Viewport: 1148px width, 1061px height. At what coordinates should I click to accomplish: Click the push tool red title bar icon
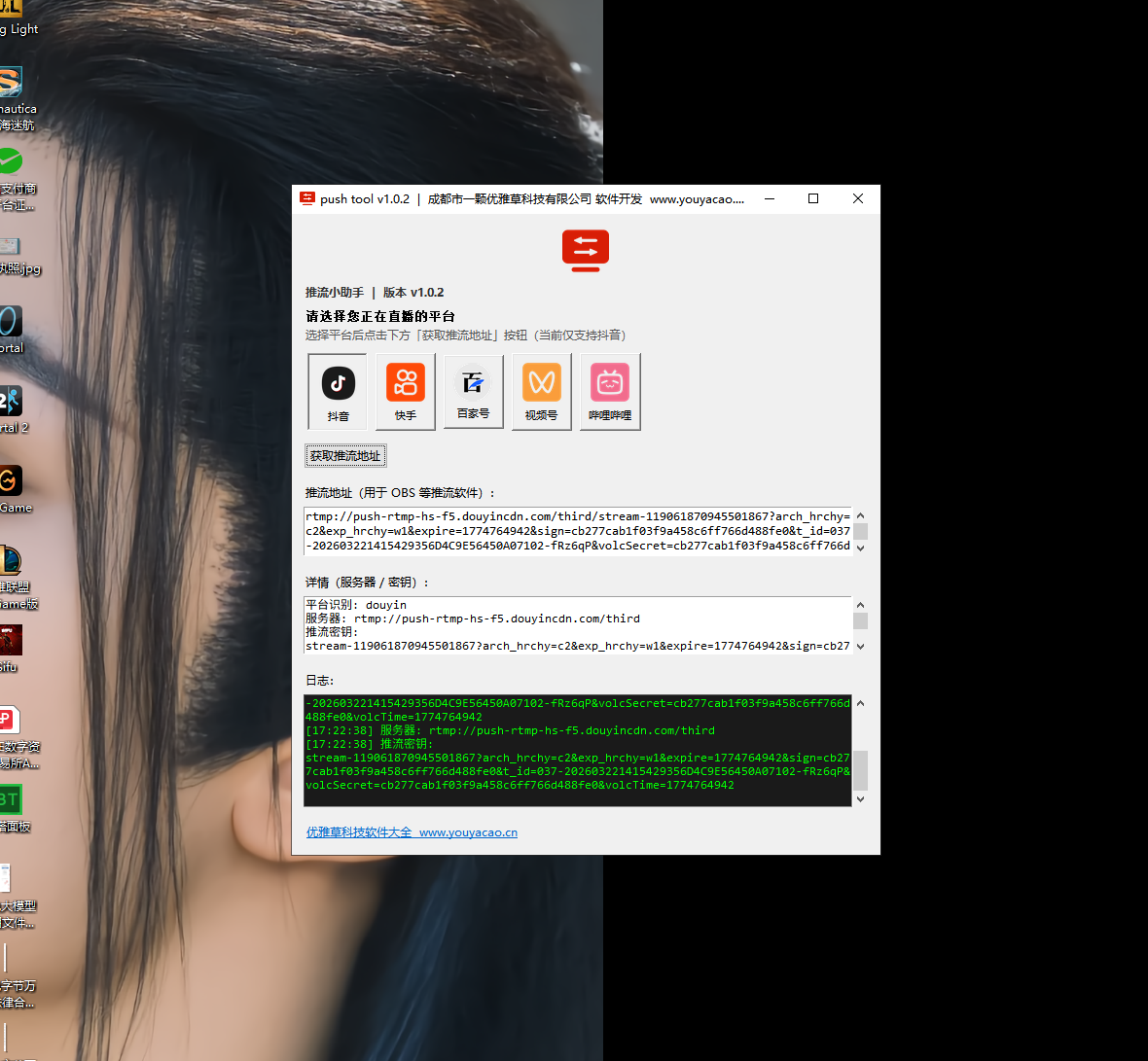coord(307,199)
